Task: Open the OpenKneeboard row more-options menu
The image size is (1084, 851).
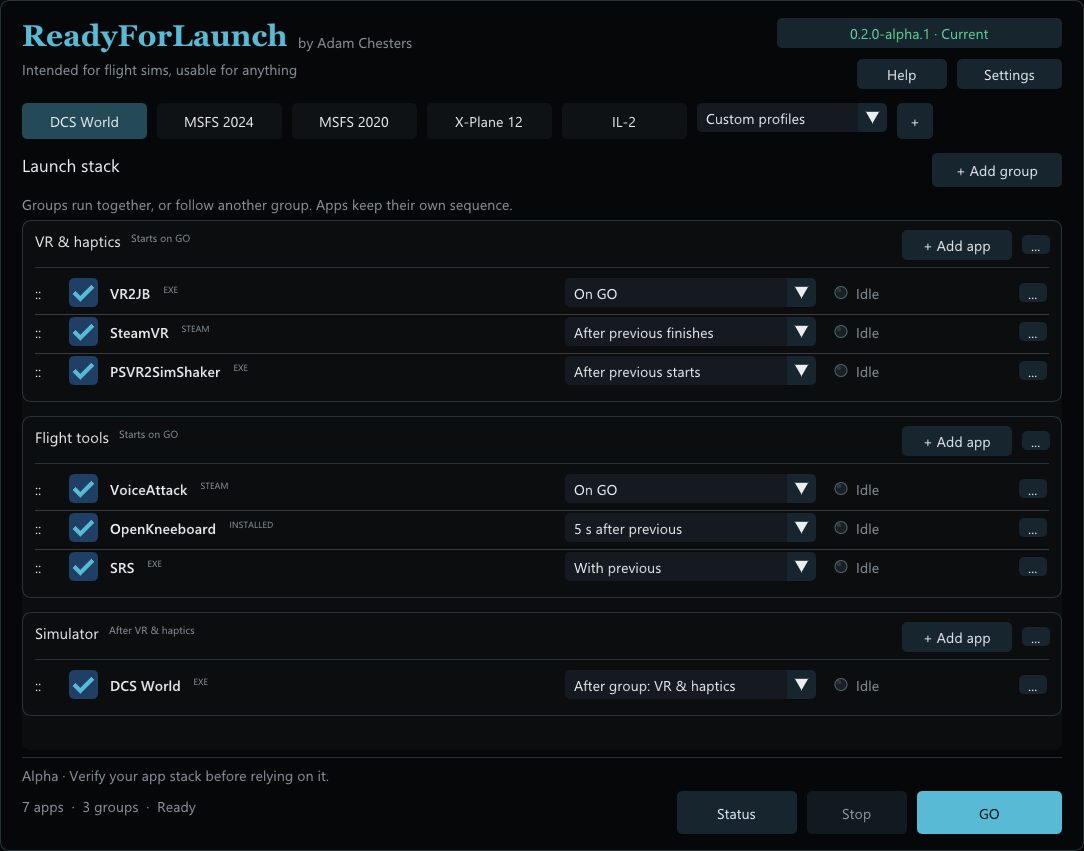Action: point(1032,528)
